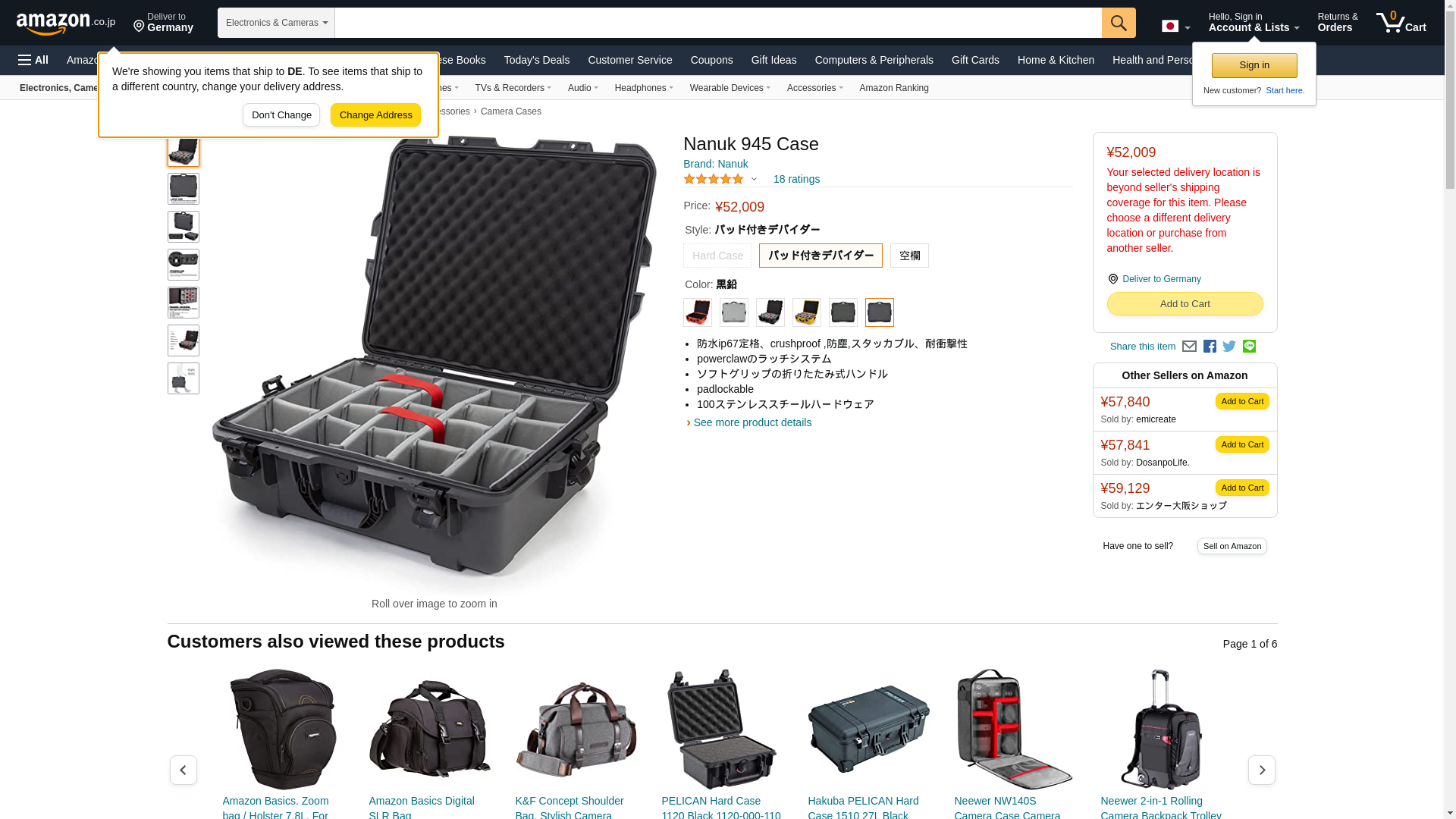Select the Hard Case style option
This screenshot has width=1456, height=819.
[x=717, y=256]
